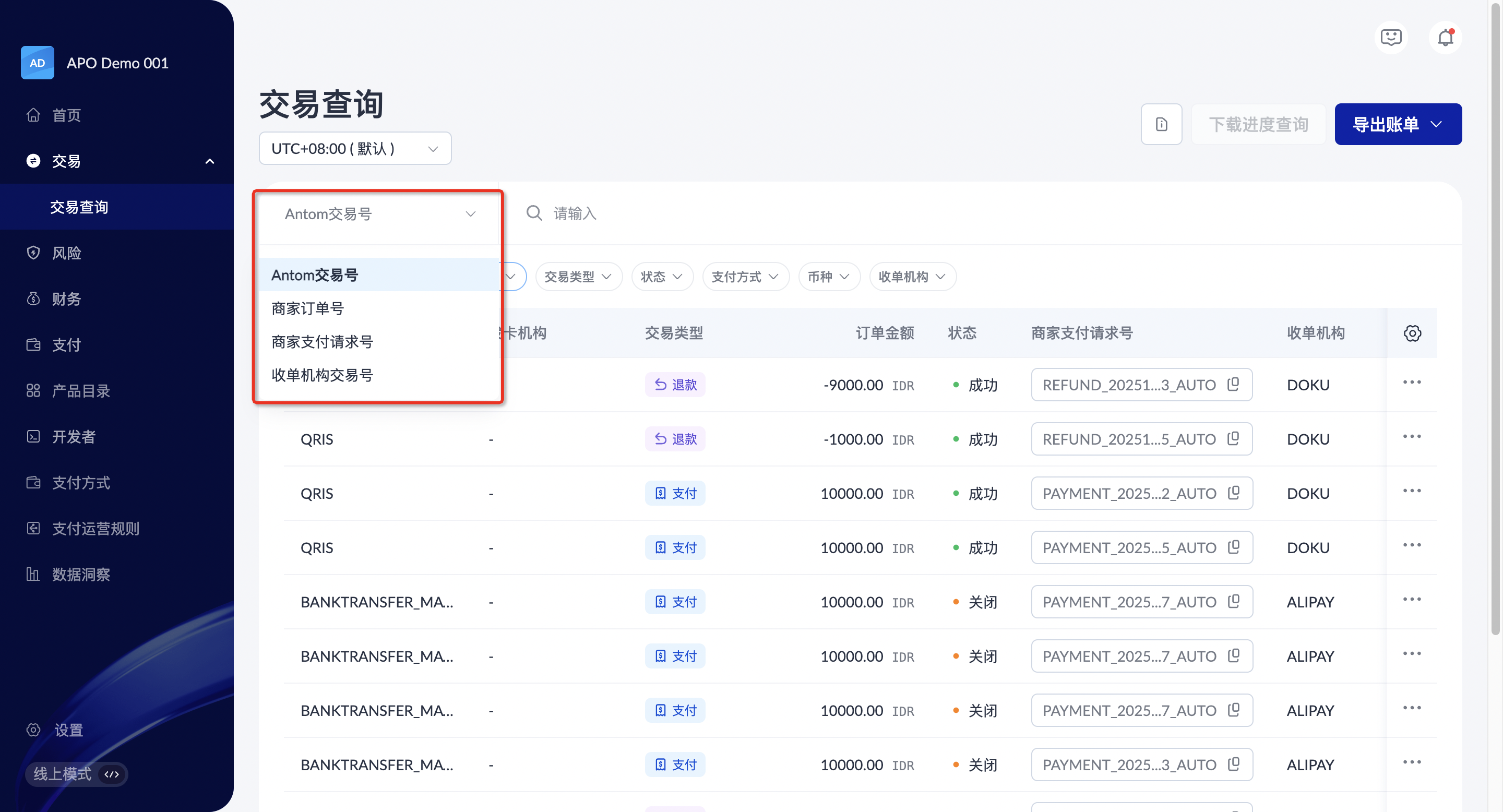Click the notification bell icon
Screen dimensions: 1503x812
tap(1445, 38)
